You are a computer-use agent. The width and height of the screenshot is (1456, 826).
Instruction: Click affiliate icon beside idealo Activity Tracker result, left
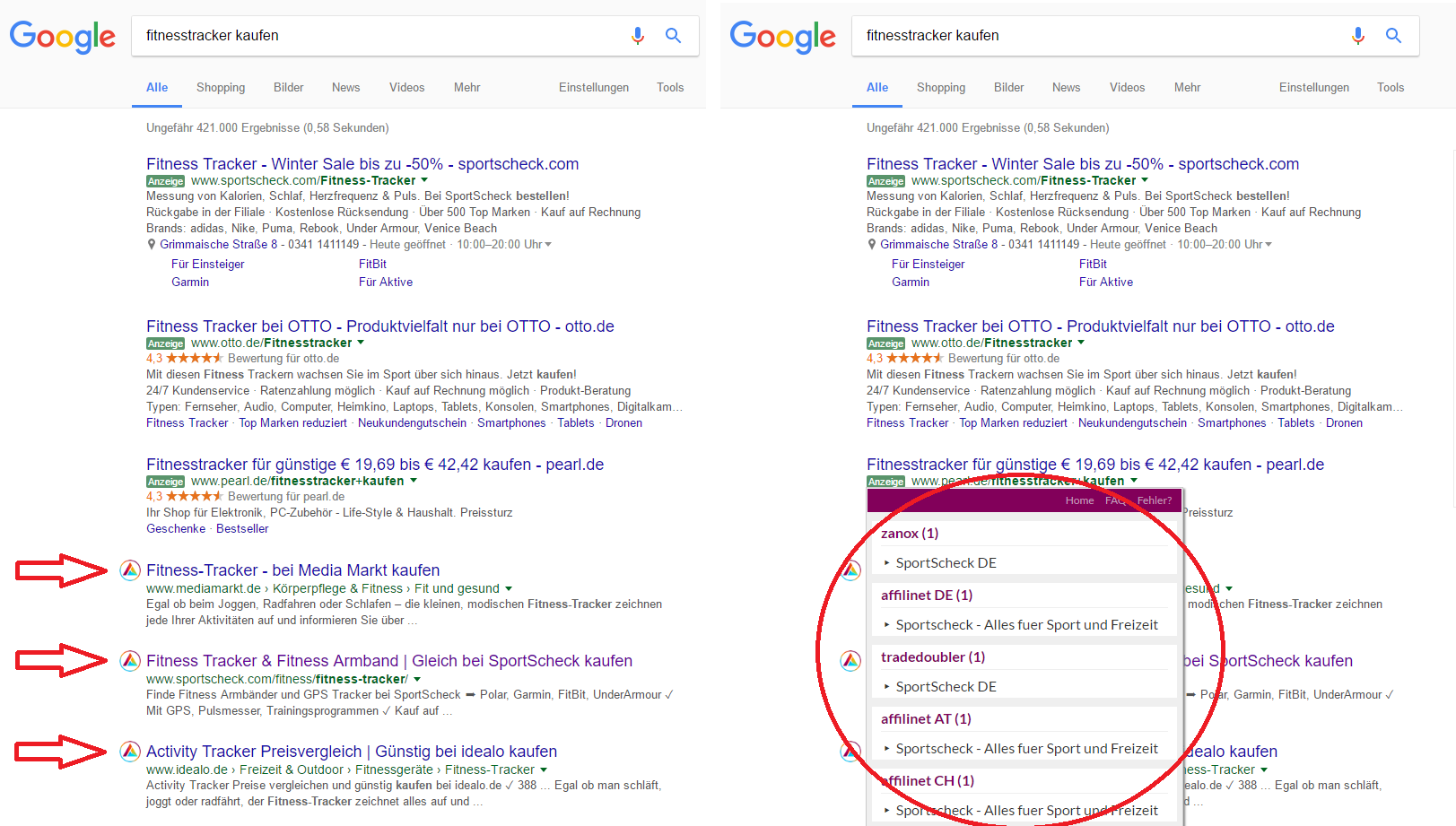coord(130,752)
